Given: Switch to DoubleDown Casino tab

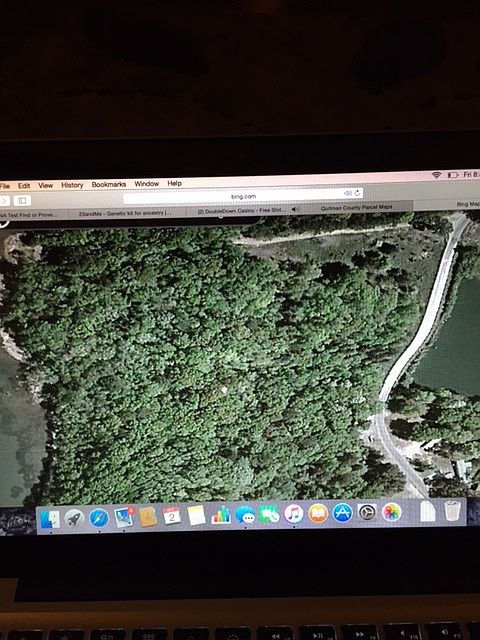Looking at the screenshot, I should coord(243,210).
